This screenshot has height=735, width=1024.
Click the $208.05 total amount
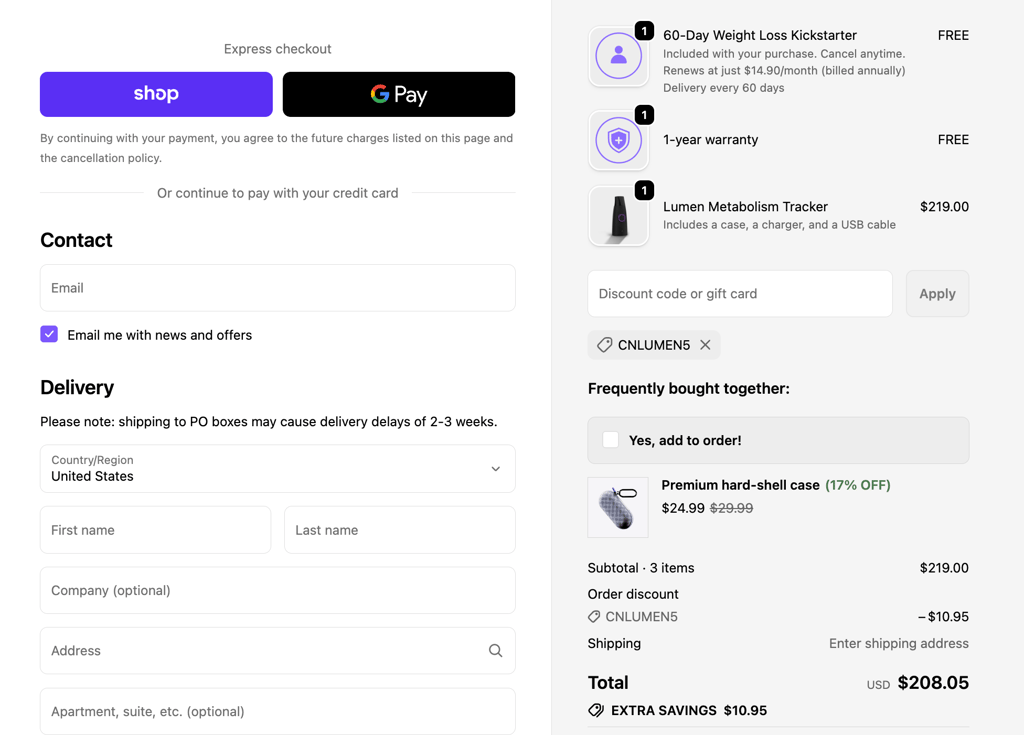coord(933,683)
